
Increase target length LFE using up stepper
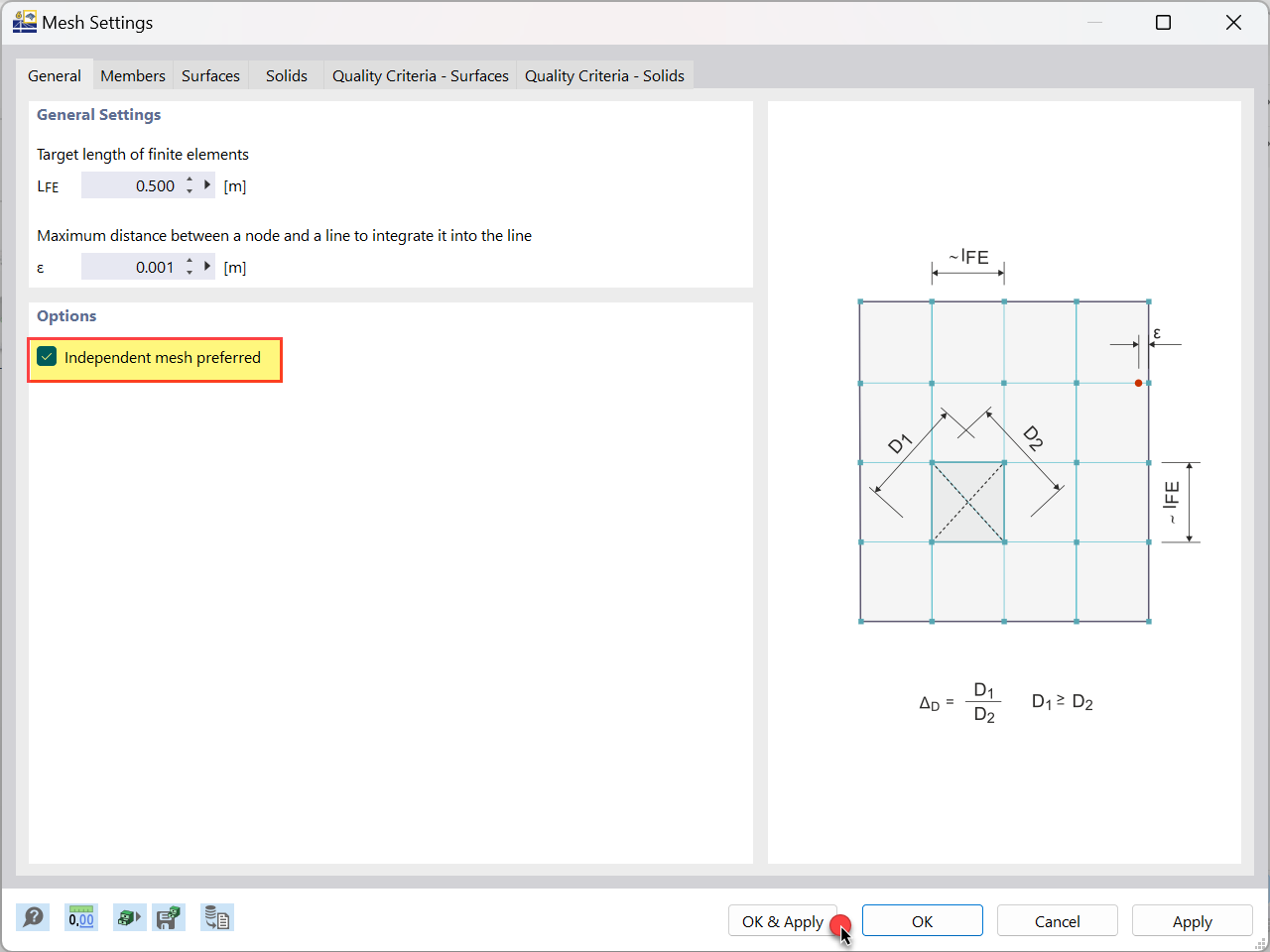189,179
